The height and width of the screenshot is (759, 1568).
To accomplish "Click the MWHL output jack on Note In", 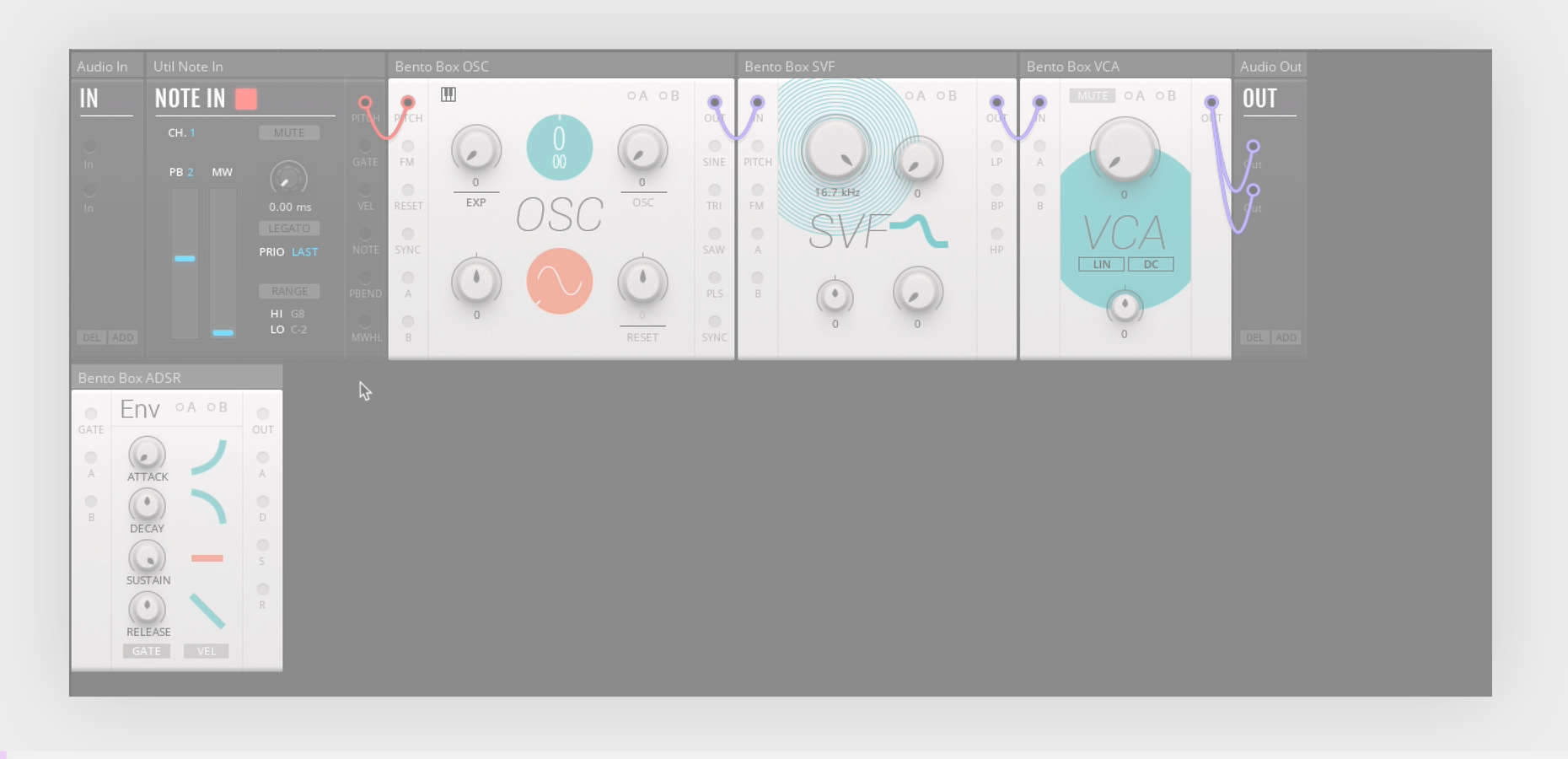I will (x=365, y=322).
